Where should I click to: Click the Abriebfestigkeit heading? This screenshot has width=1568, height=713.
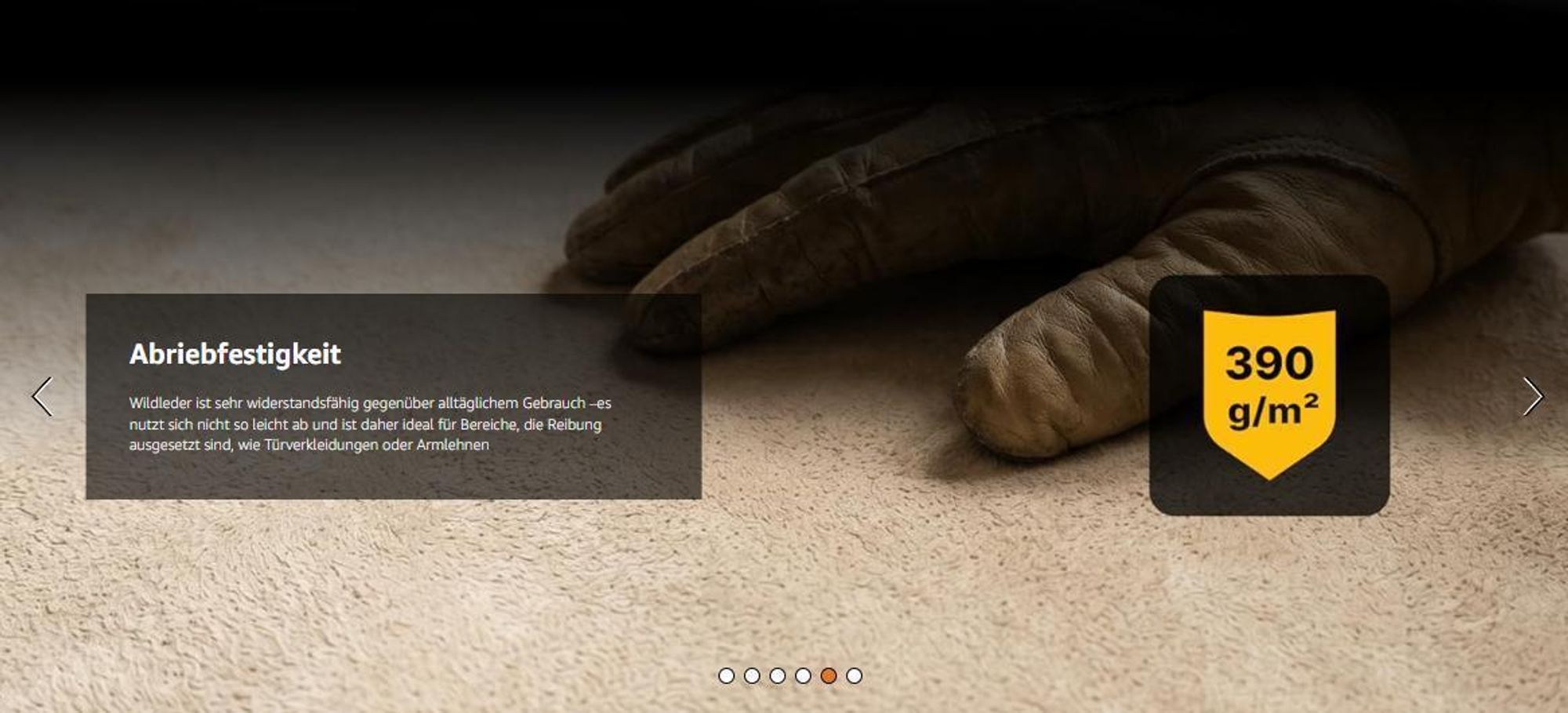click(235, 354)
